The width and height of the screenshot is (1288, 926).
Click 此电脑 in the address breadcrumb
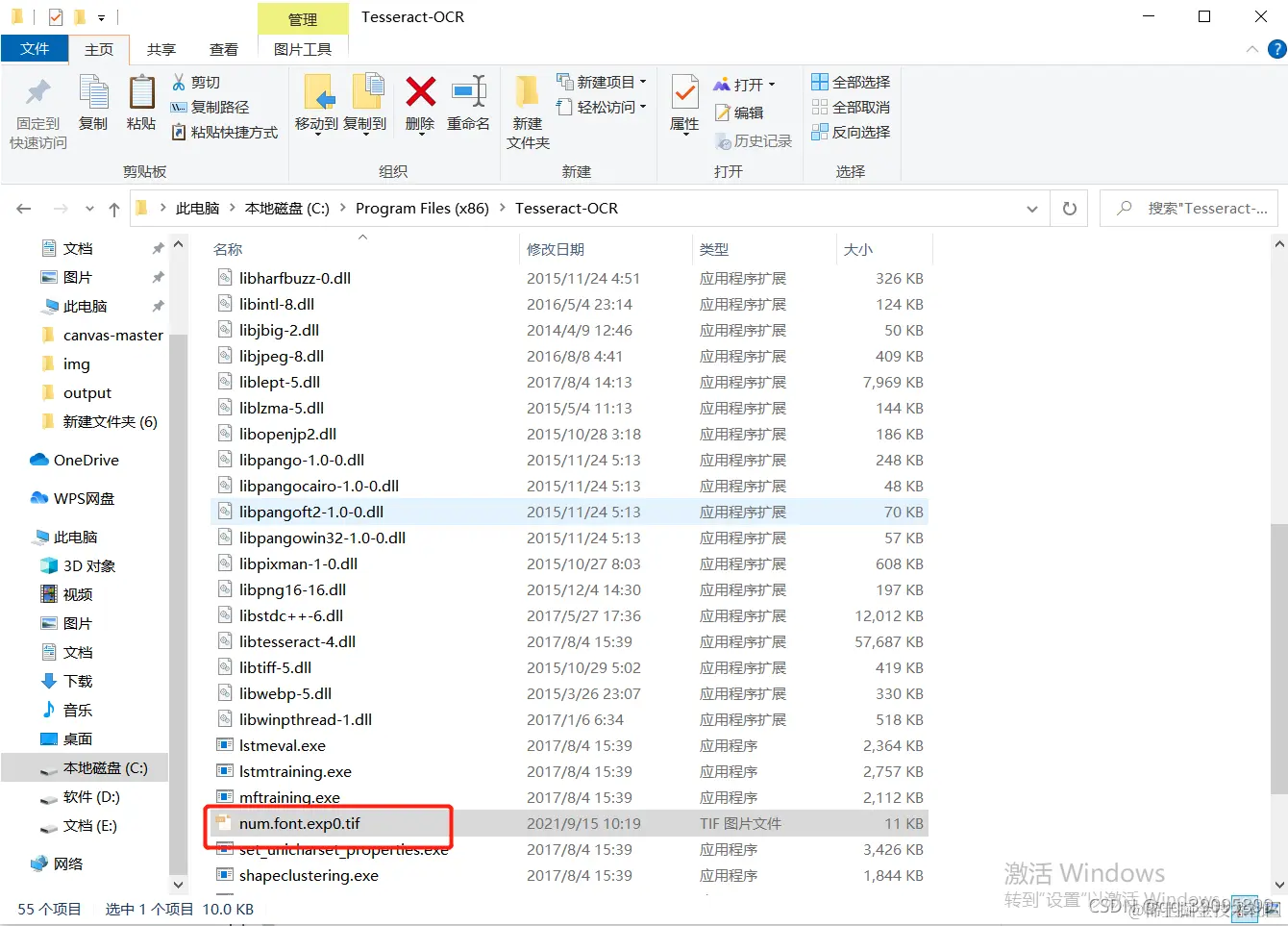pos(197,209)
